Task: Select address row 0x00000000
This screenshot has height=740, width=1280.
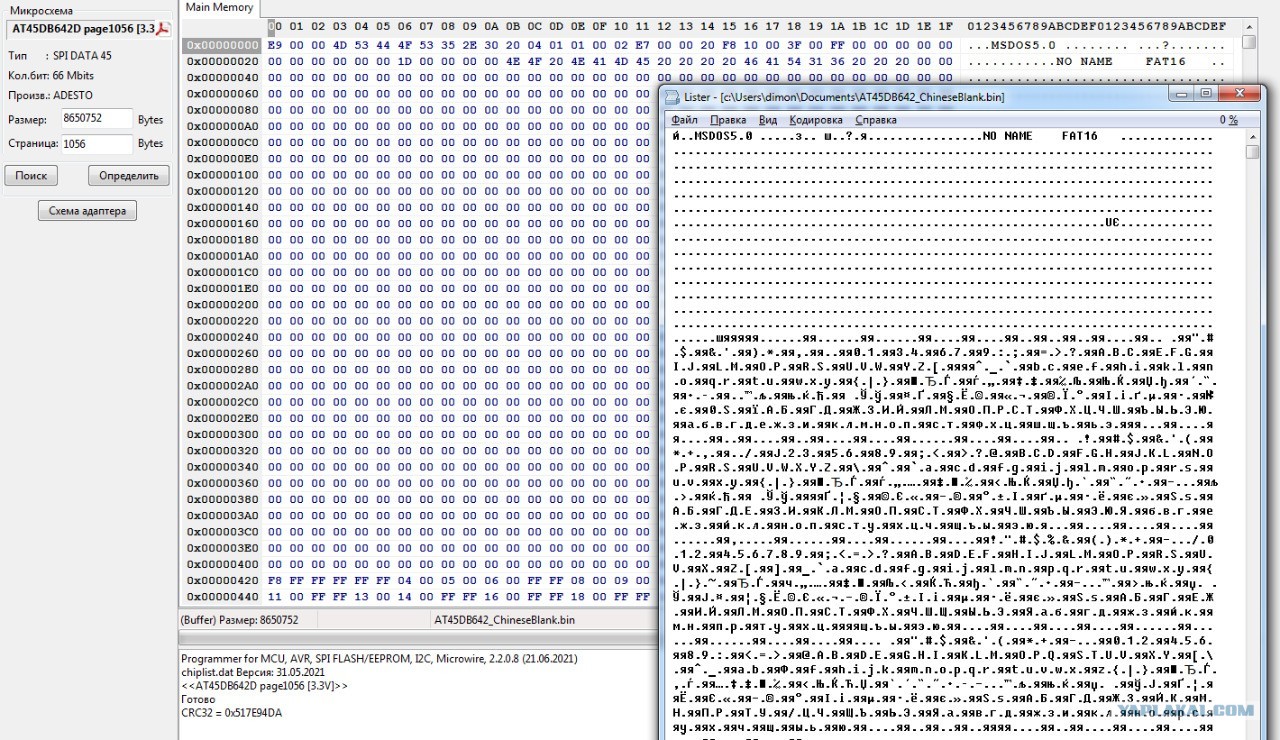Action: click(x=221, y=45)
